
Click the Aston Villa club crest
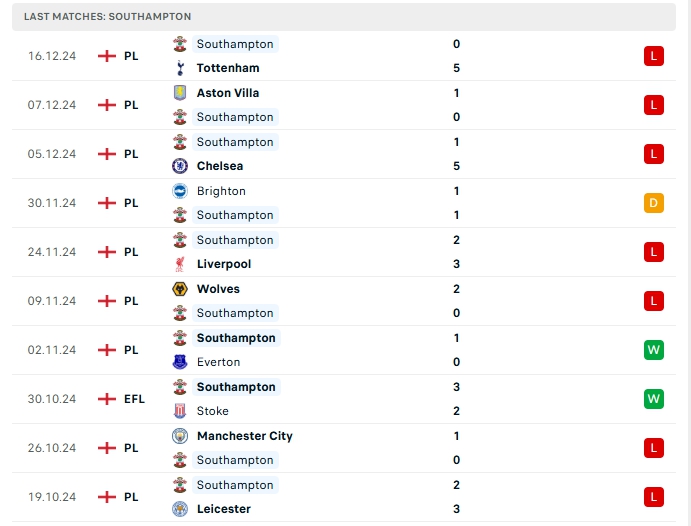coord(180,93)
